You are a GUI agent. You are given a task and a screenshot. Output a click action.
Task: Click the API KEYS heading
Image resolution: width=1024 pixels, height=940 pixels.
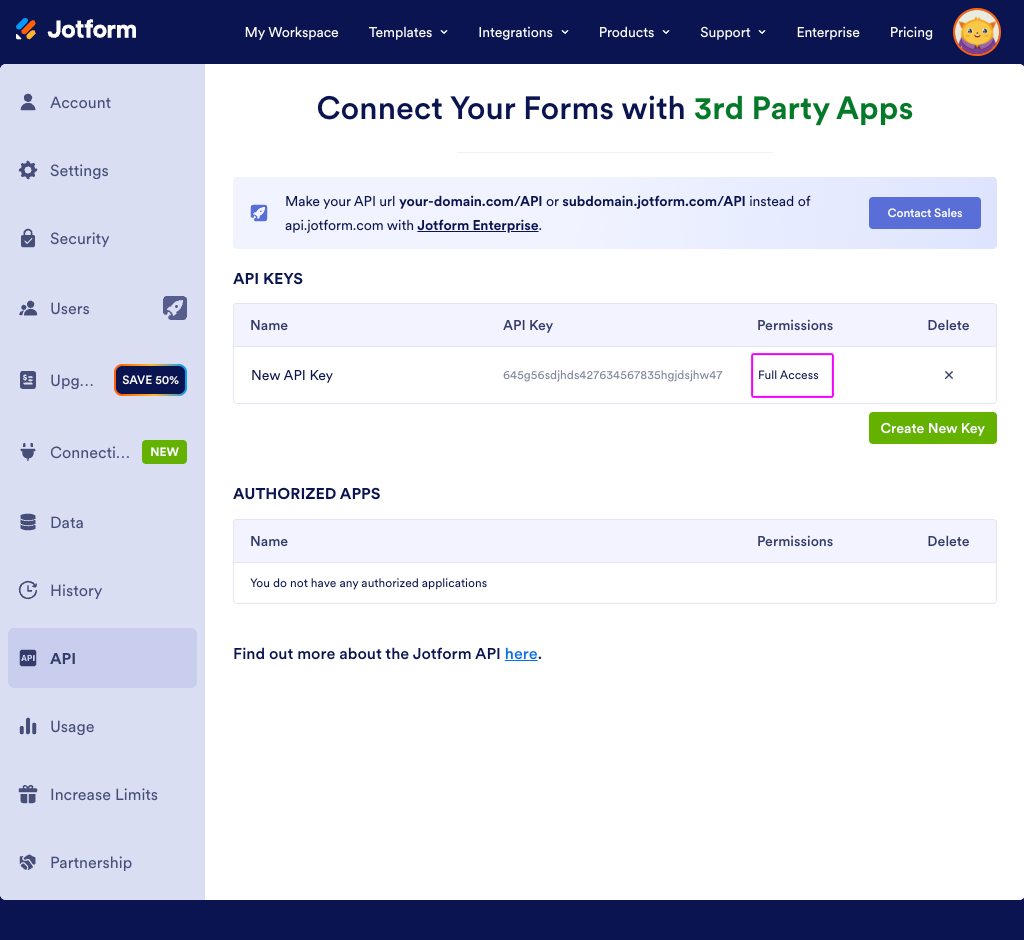click(268, 278)
